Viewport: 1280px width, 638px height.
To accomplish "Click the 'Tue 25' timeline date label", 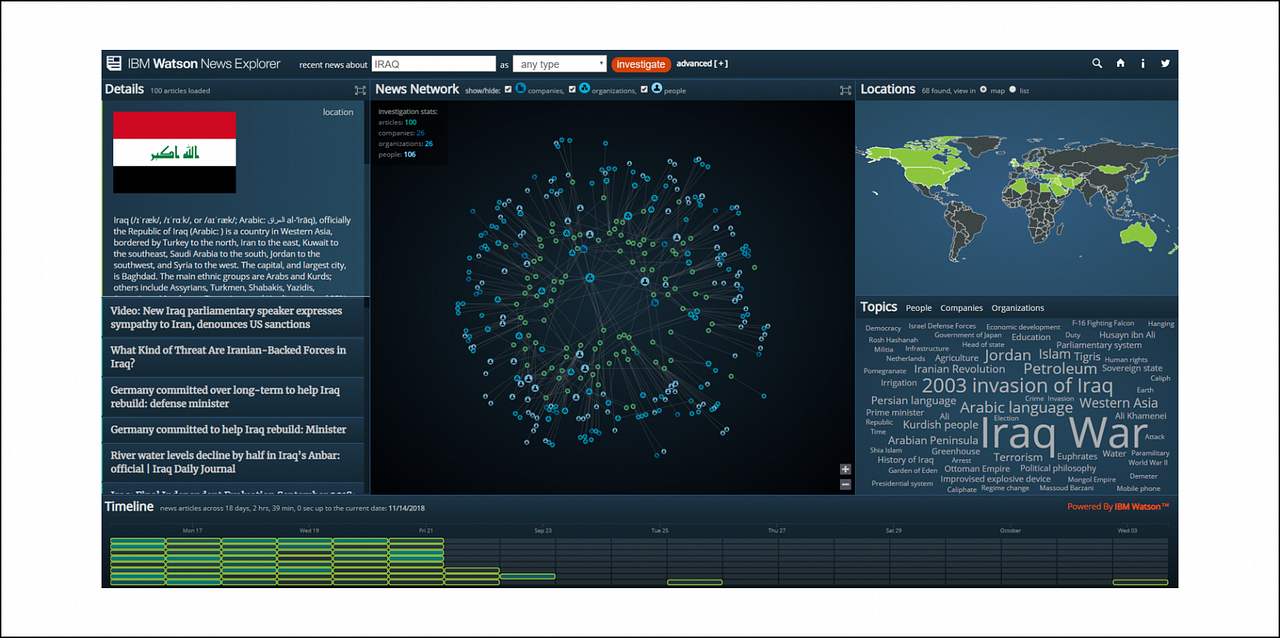I will pos(660,530).
